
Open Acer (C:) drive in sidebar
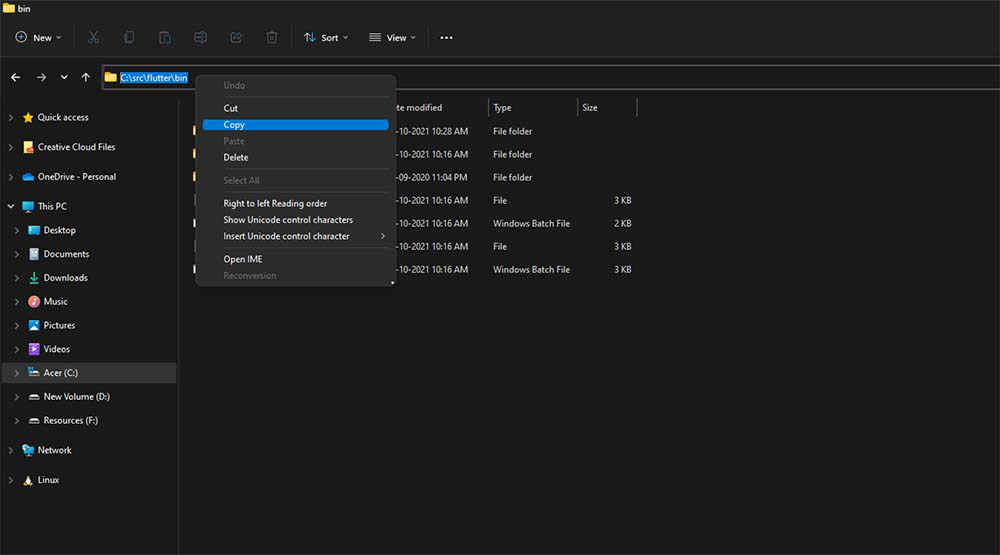tap(60, 373)
